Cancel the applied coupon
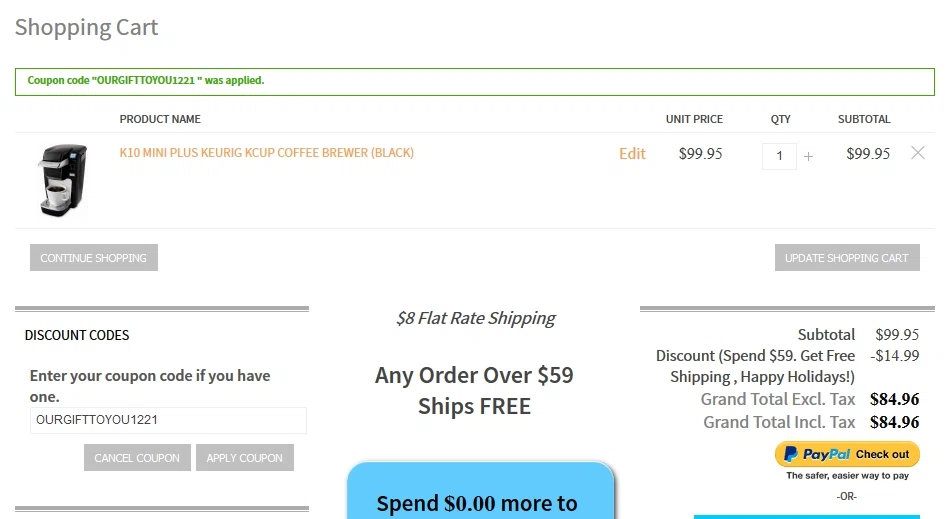The image size is (948, 519). [x=137, y=458]
